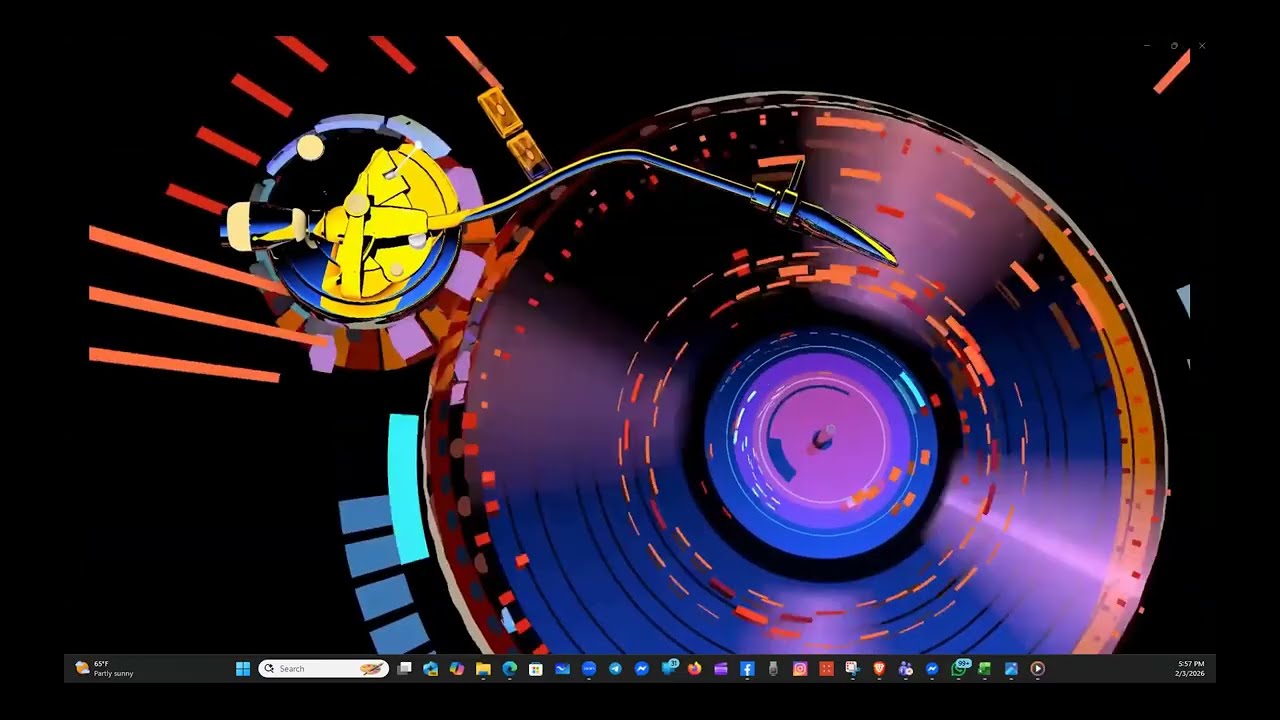This screenshot has width=1280, height=720.
Task: Open the Mail app taskbar icon
Action: [562, 669]
